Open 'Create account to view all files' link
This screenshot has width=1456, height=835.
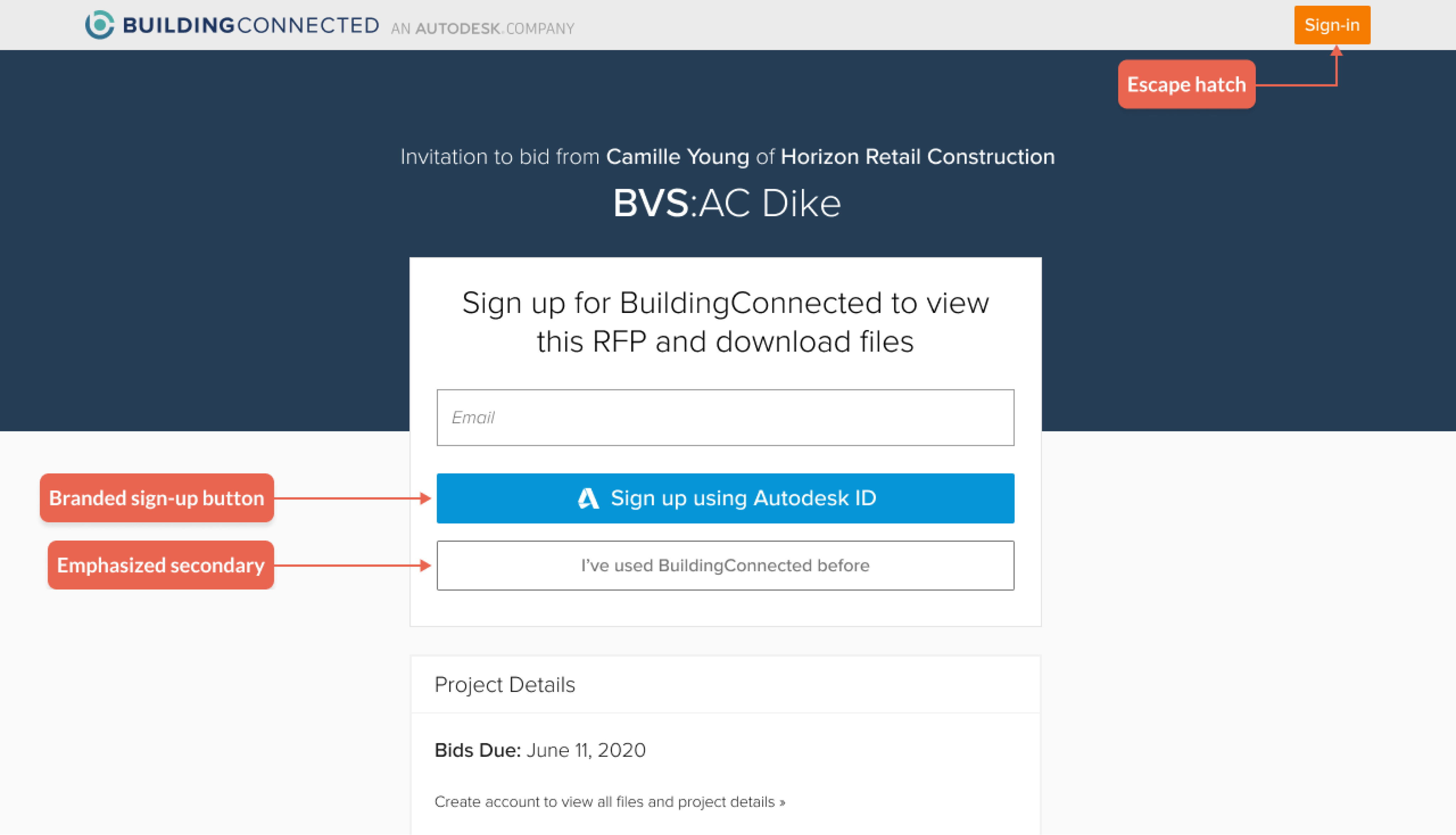click(x=610, y=802)
